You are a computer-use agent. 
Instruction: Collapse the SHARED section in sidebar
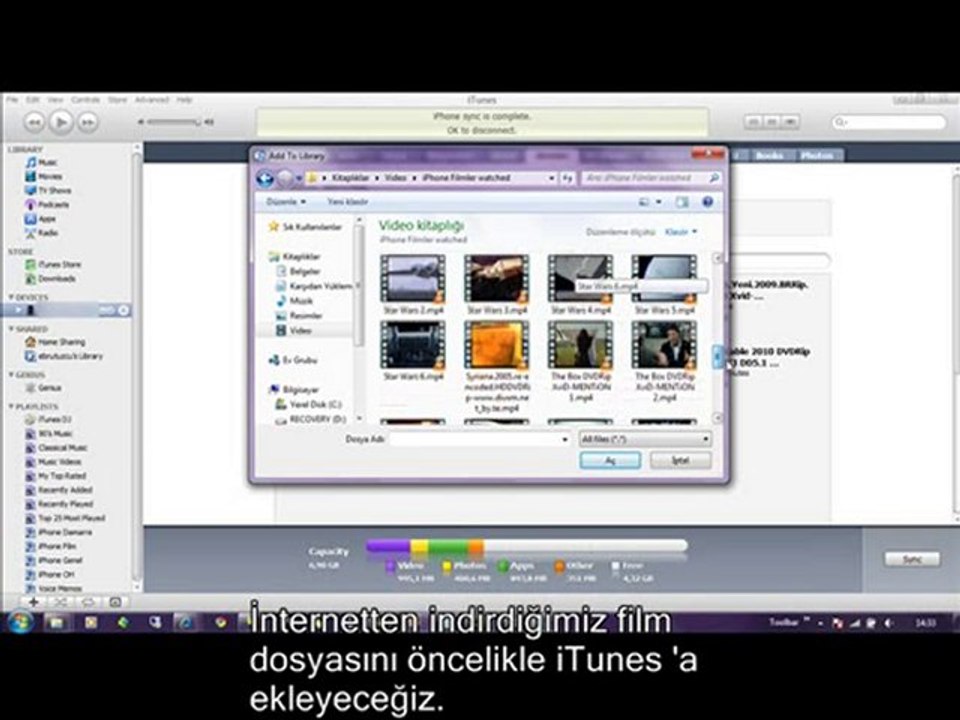pyautogui.click(x=10, y=329)
